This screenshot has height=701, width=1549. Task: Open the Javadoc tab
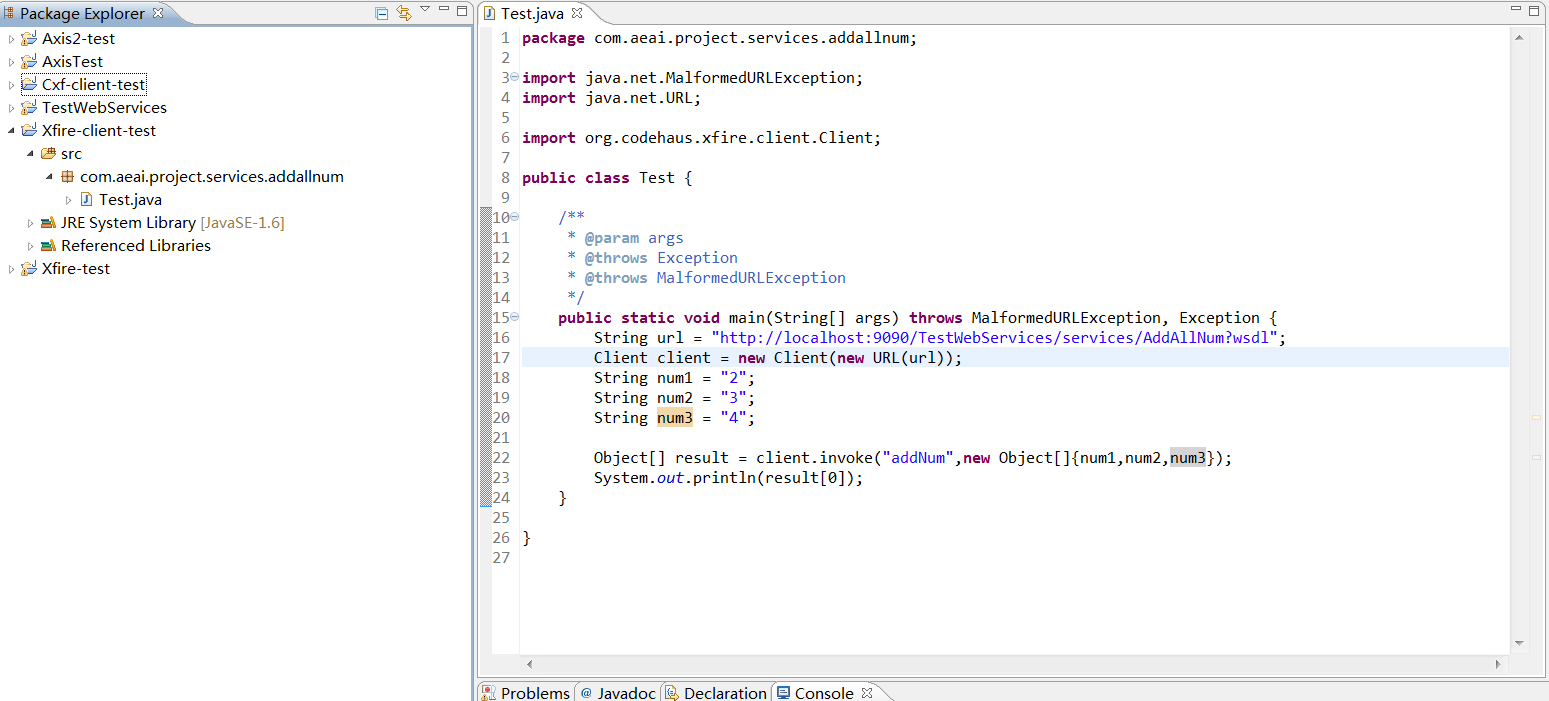[618, 692]
